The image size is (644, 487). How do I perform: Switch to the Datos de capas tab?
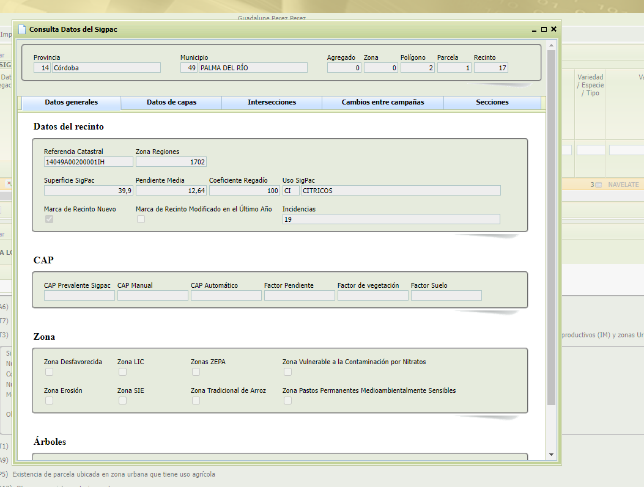[171, 103]
